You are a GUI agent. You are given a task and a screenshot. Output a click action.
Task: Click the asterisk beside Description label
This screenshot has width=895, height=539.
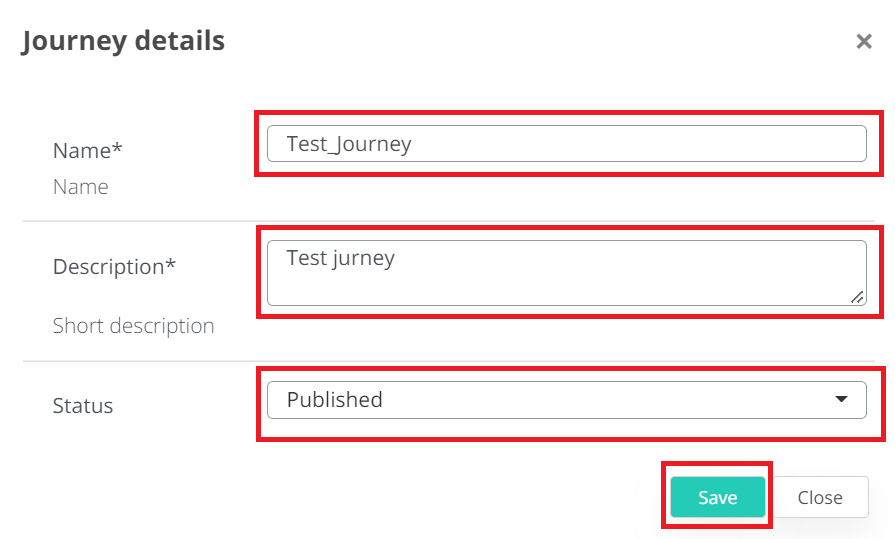(170, 265)
